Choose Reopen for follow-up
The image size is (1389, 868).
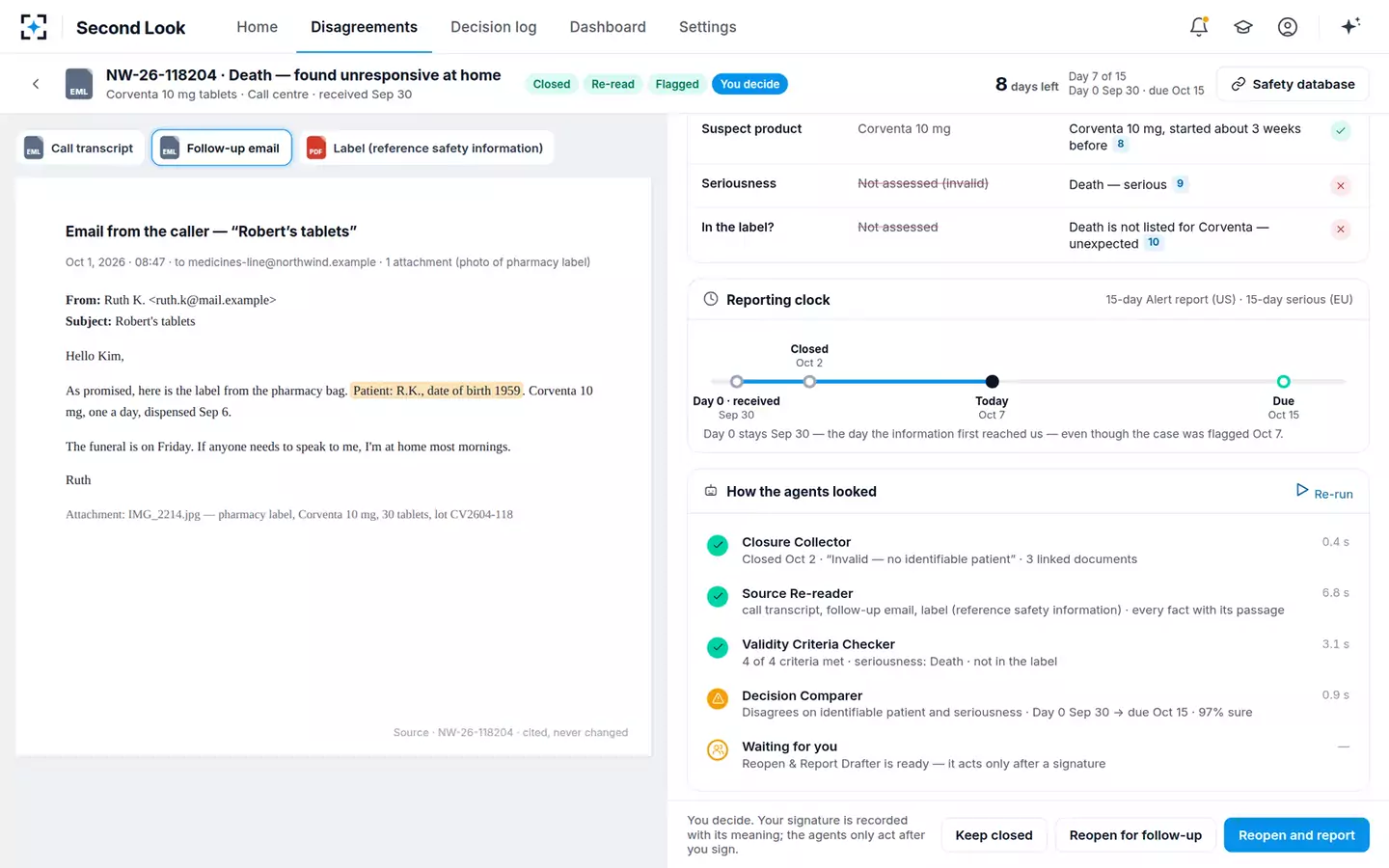pos(1135,835)
